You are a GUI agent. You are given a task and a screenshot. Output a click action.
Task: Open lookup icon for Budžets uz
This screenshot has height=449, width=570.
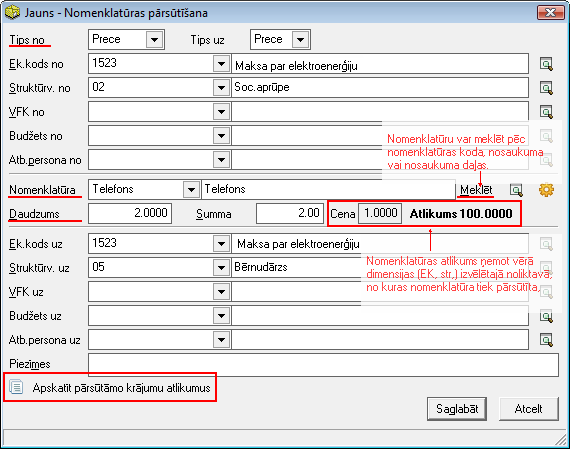point(546,316)
